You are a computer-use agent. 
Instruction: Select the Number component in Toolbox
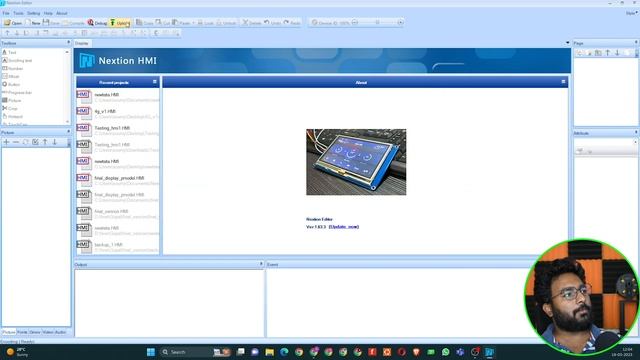[13, 69]
